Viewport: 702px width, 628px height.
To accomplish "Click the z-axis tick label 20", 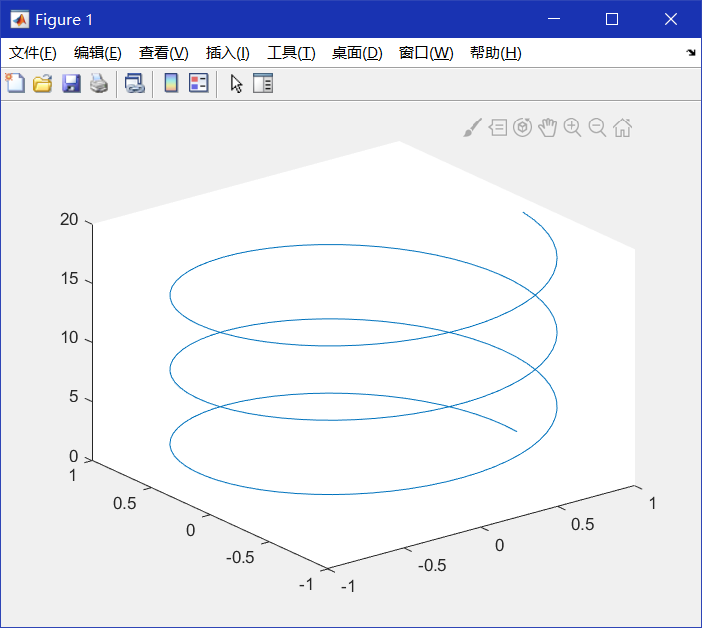I will coord(69,219).
